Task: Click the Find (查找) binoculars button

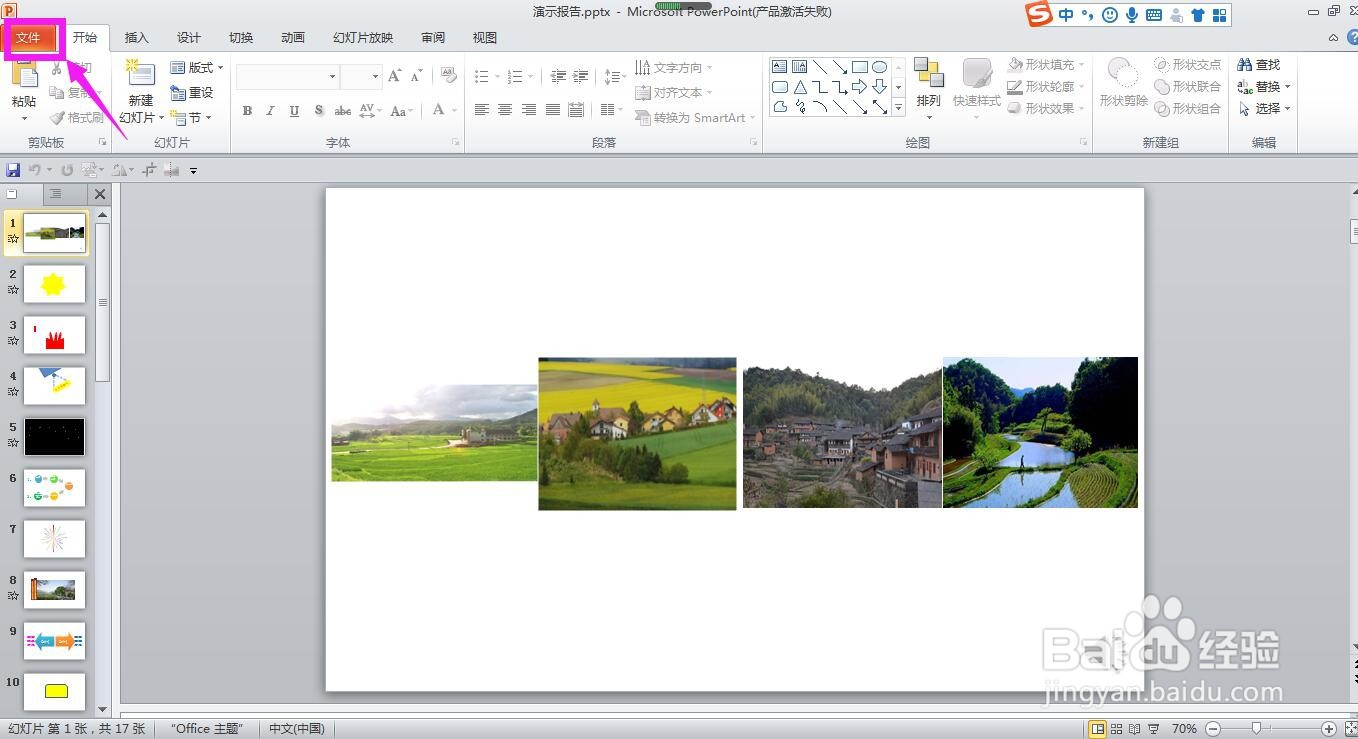Action: pyautogui.click(x=1259, y=64)
